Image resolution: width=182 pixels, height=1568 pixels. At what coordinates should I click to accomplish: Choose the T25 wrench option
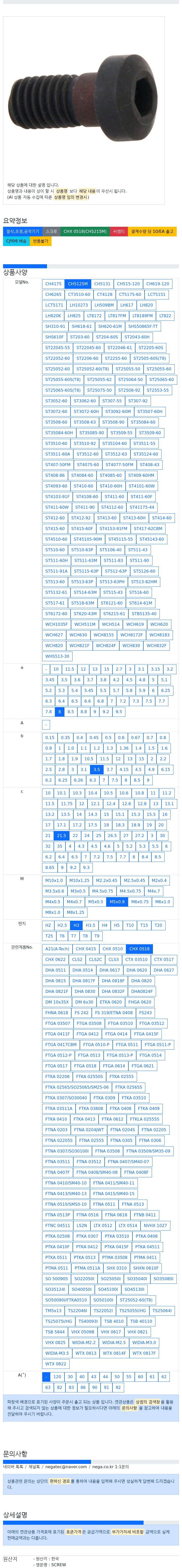point(49,936)
